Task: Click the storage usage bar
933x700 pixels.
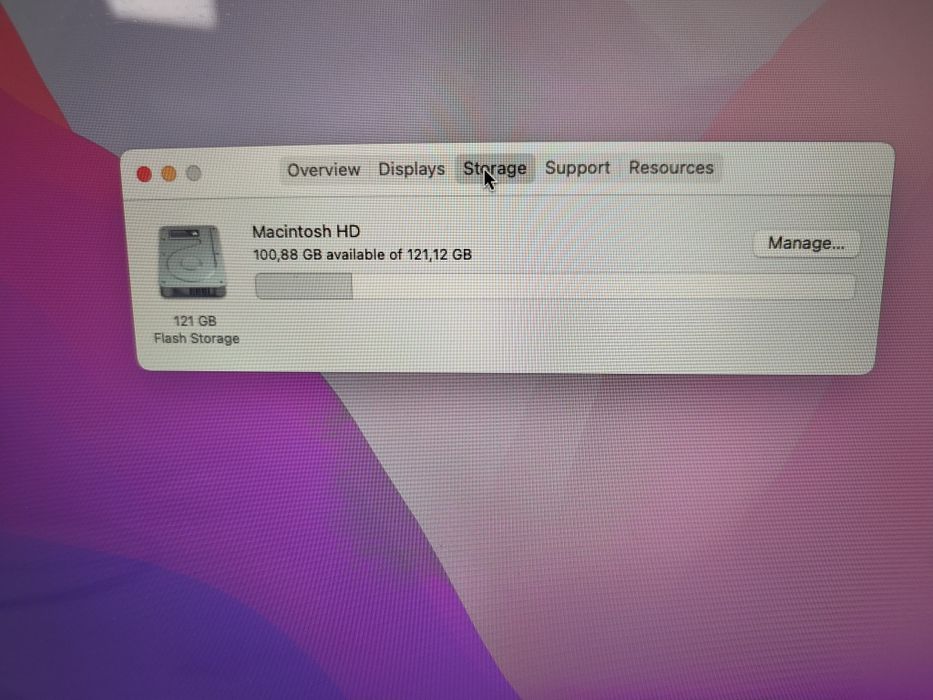Action: click(555, 287)
